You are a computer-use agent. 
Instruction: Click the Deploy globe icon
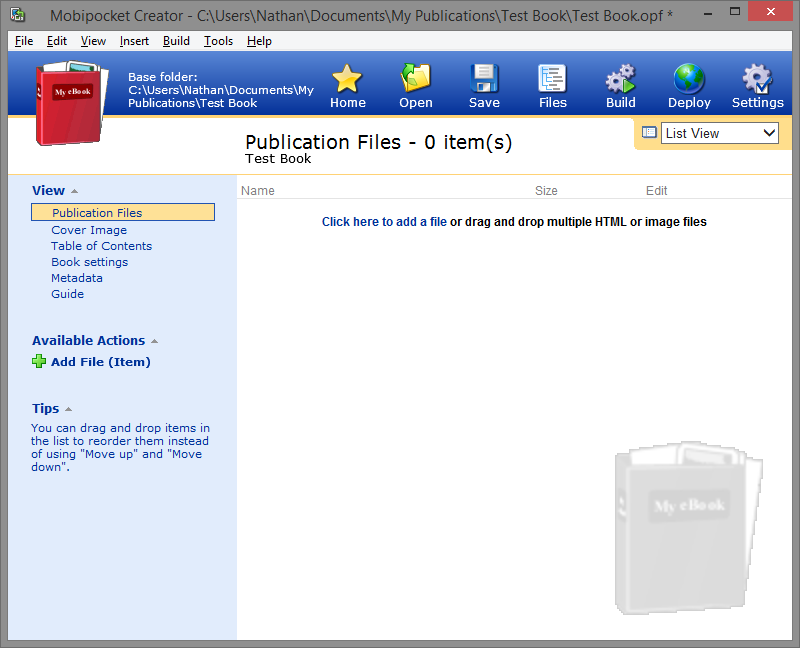[x=689, y=79]
